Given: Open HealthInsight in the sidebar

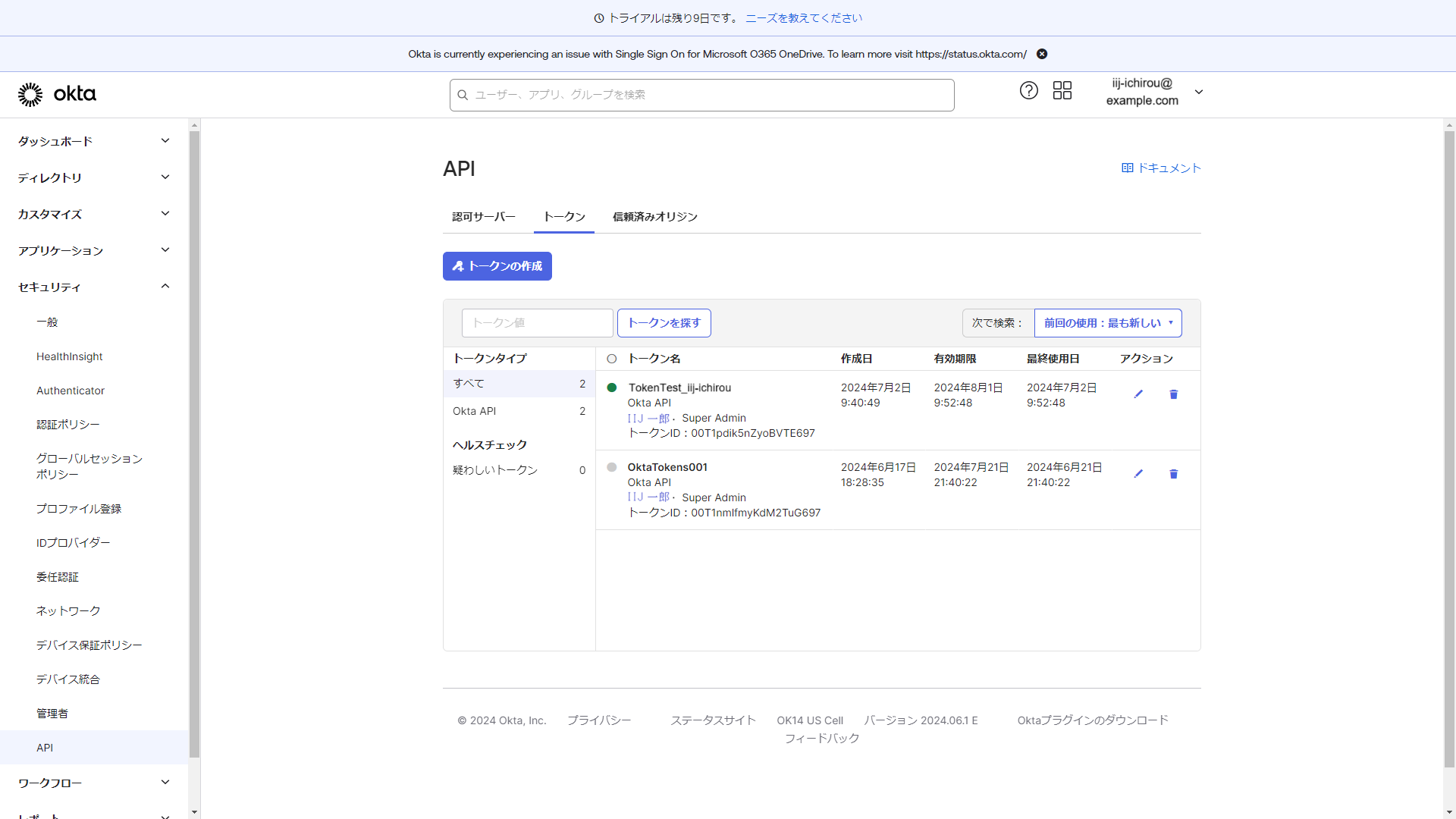Looking at the screenshot, I should [x=70, y=356].
